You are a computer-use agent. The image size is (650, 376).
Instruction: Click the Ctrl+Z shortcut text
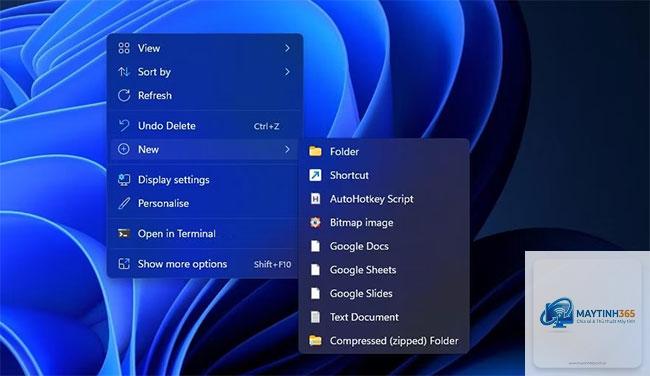(267, 126)
